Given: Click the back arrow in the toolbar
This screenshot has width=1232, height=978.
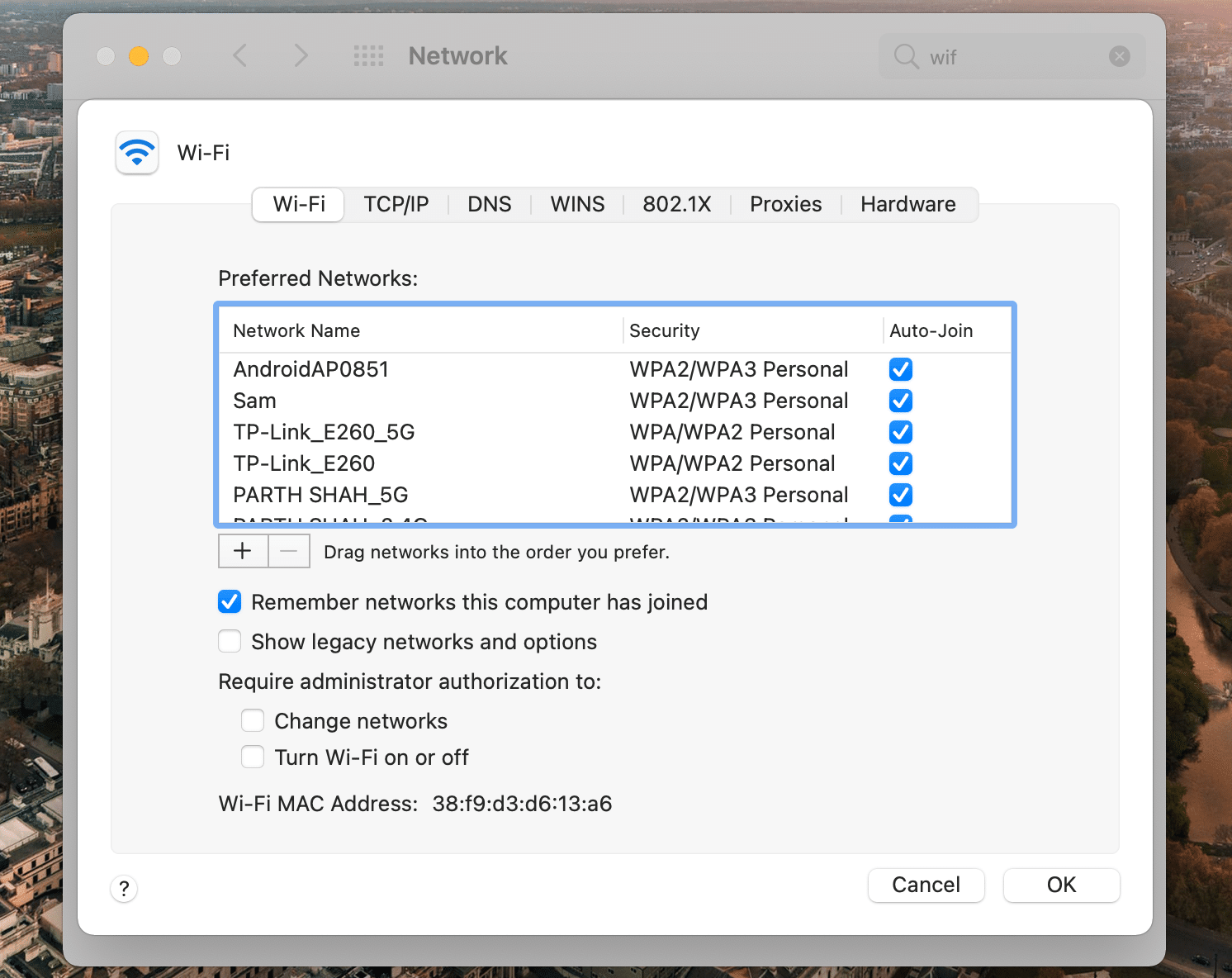Looking at the screenshot, I should [x=240, y=56].
